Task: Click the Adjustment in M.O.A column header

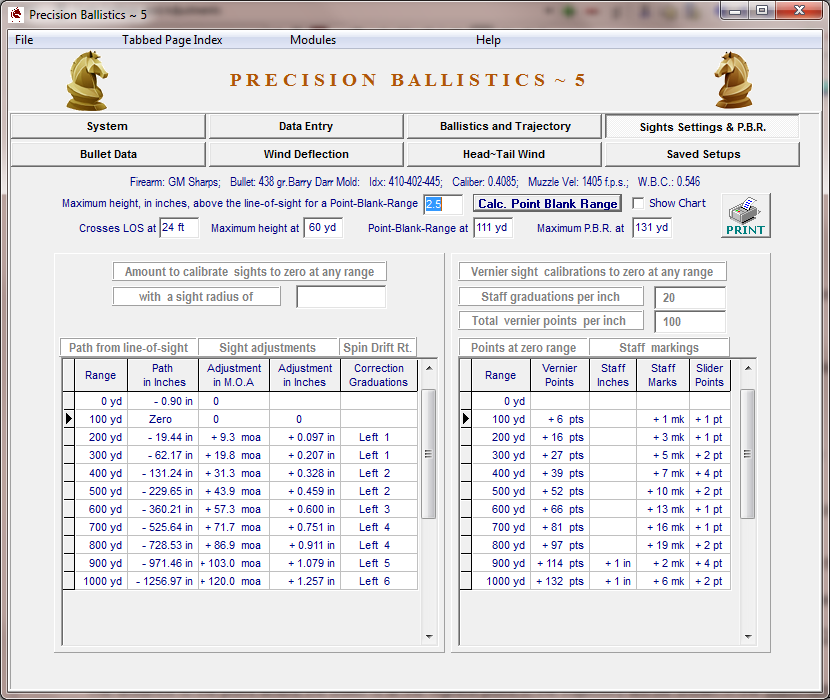Action: click(234, 375)
